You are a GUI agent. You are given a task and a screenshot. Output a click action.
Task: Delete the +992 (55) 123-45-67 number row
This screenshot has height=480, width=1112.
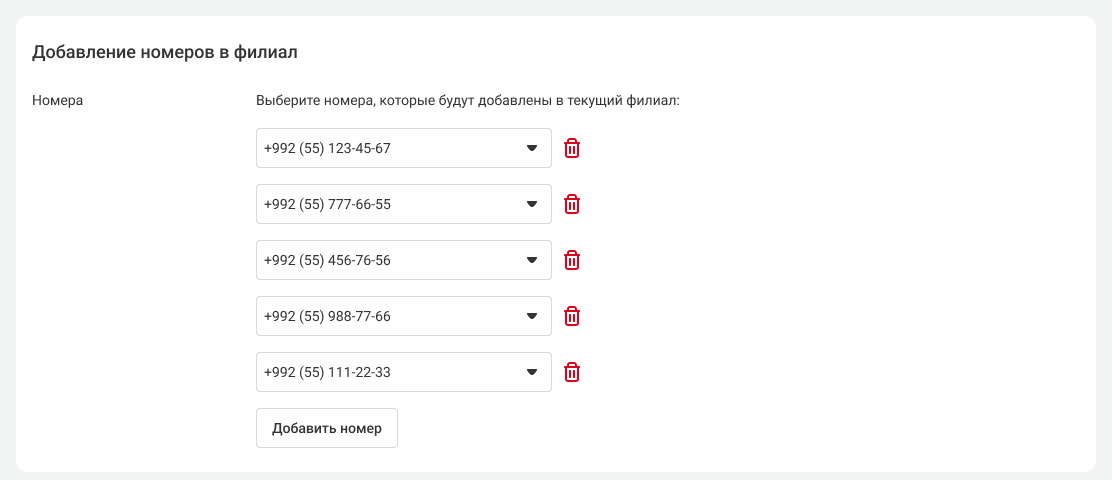click(572, 148)
